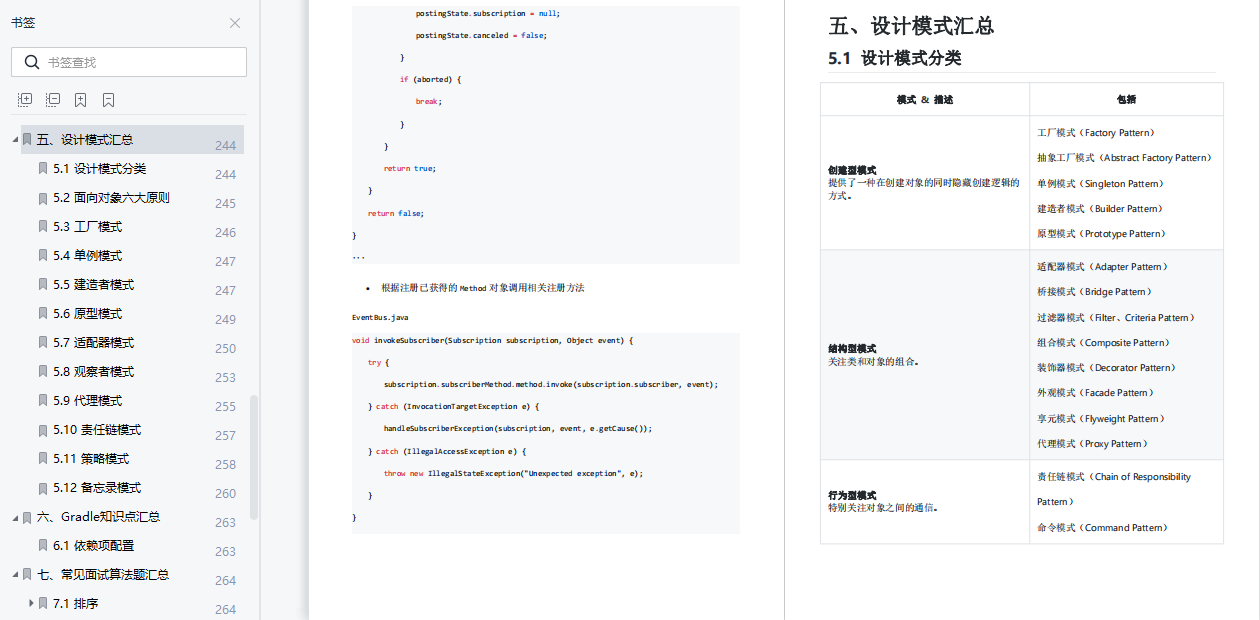Click bookmark icon beside 5.3 工厂模式
The width and height of the screenshot is (1260, 620).
(x=43, y=227)
